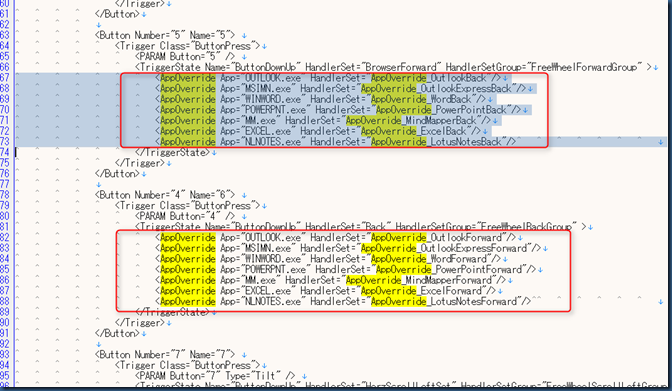
Task: Click line number 82 in the gutter
Action: tap(5, 238)
